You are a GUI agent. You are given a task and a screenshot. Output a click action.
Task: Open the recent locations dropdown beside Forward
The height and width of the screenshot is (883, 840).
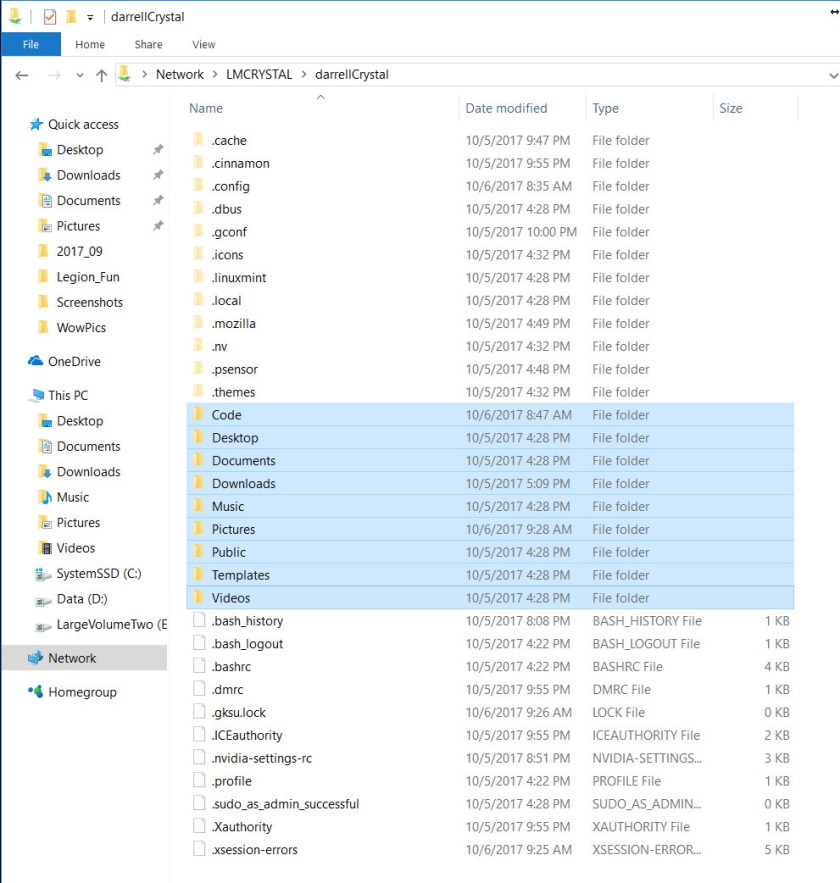tap(80, 76)
